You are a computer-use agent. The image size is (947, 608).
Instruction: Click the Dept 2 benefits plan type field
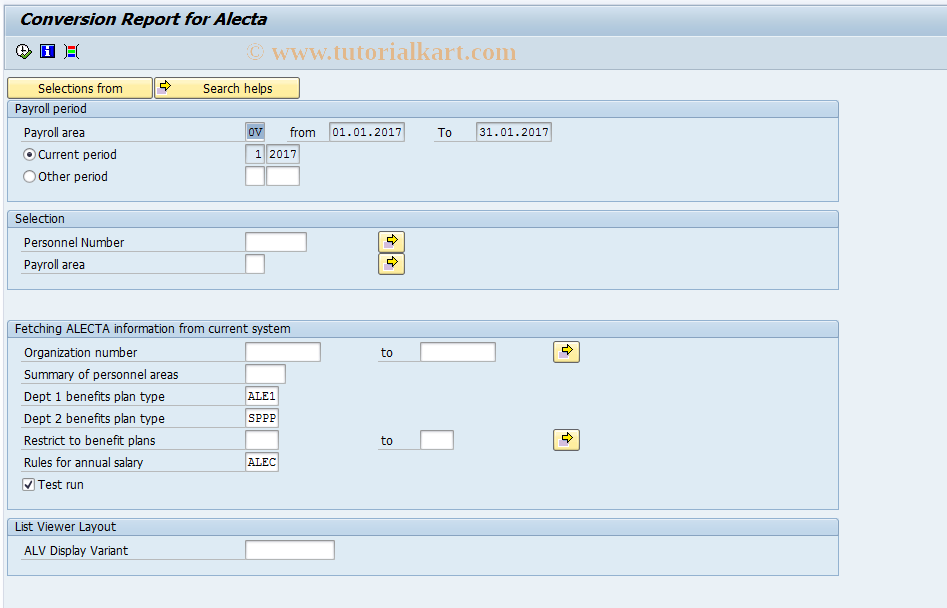[x=262, y=418]
